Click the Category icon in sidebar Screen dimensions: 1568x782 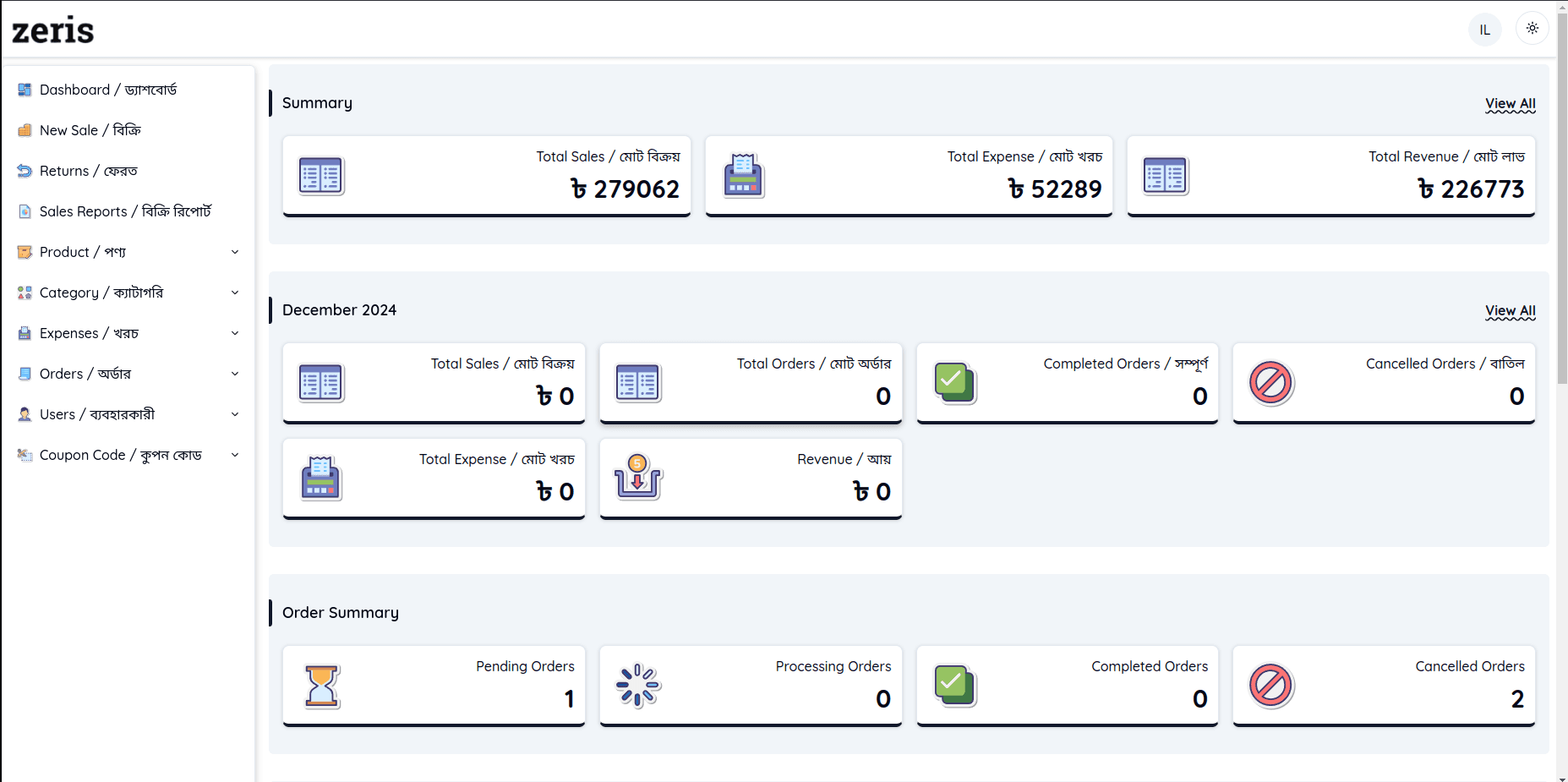click(25, 293)
